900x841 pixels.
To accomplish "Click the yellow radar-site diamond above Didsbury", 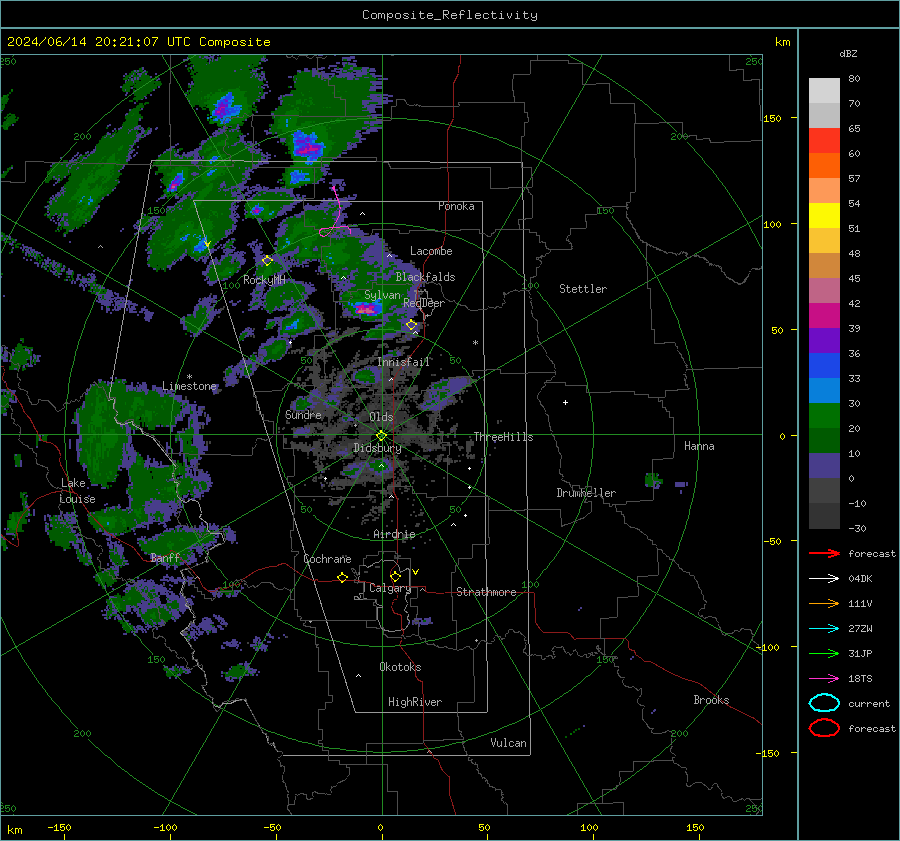I will click(381, 436).
